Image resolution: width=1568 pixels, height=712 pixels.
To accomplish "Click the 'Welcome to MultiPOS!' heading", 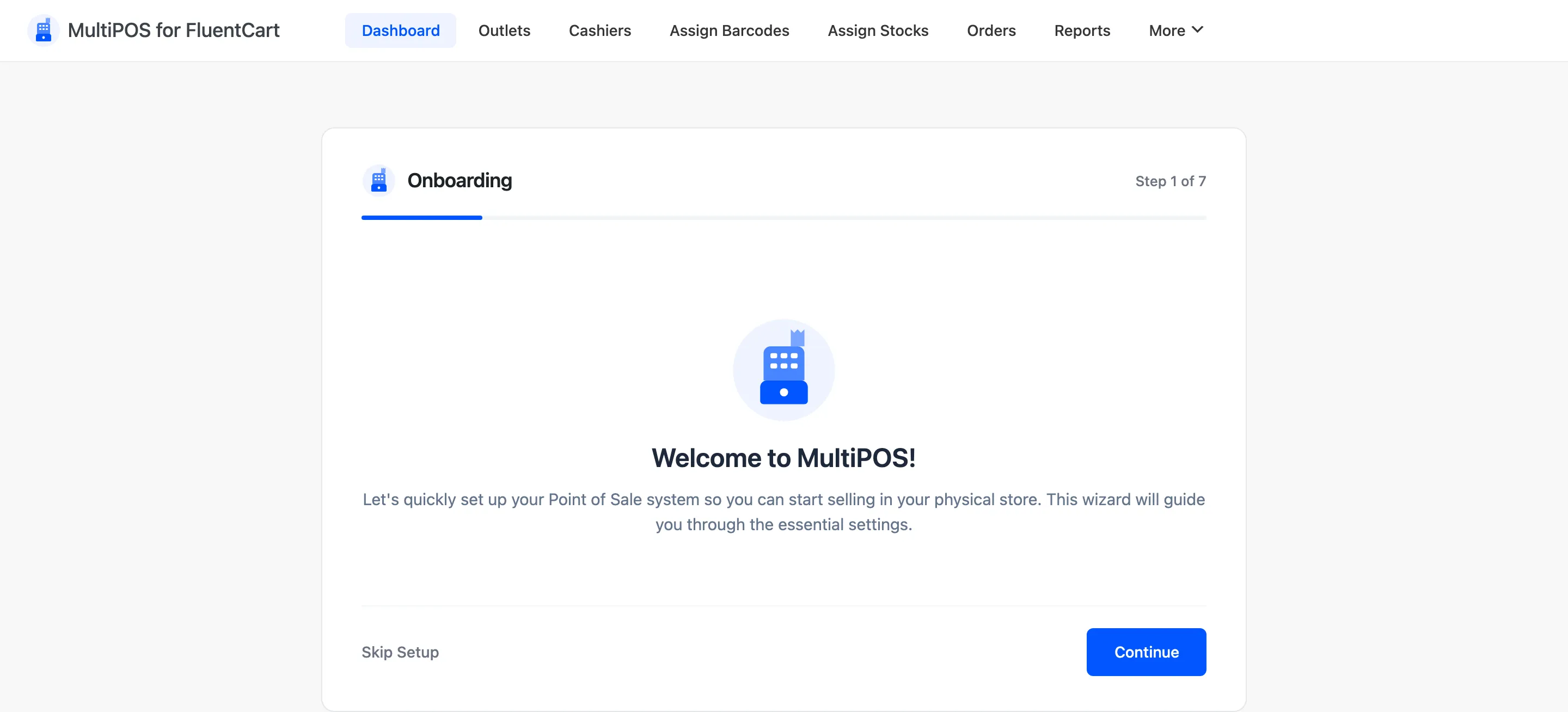I will click(783, 458).
